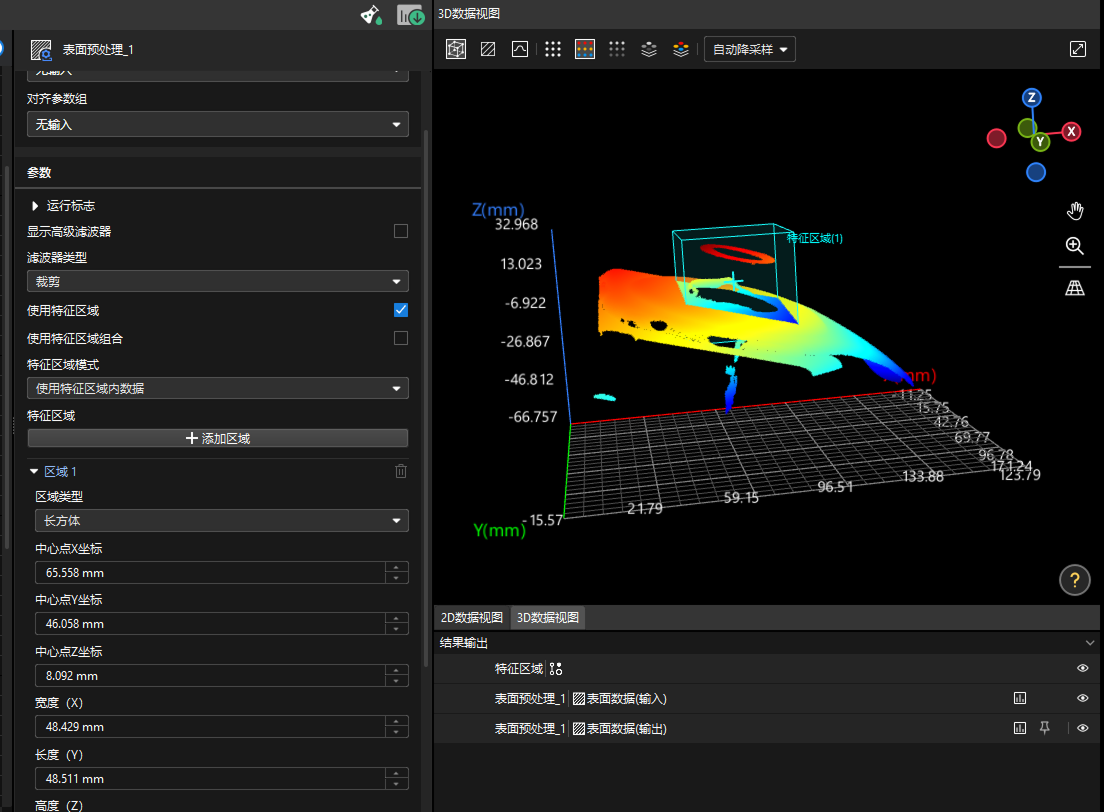The height and width of the screenshot is (812, 1104).
Task: Open the 自动降采样 dropdown
Action: 749,48
